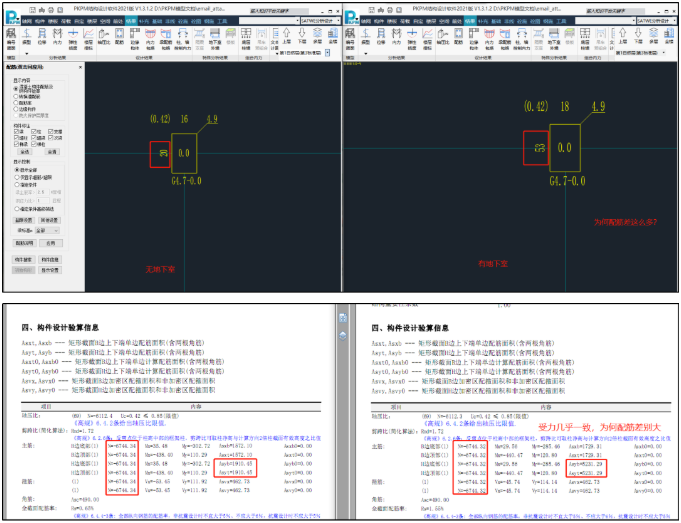Image resolution: width=681 pixels, height=523 pixels.
Task: Click 梁配筋包络 icon in left window
Action: point(165,38)
